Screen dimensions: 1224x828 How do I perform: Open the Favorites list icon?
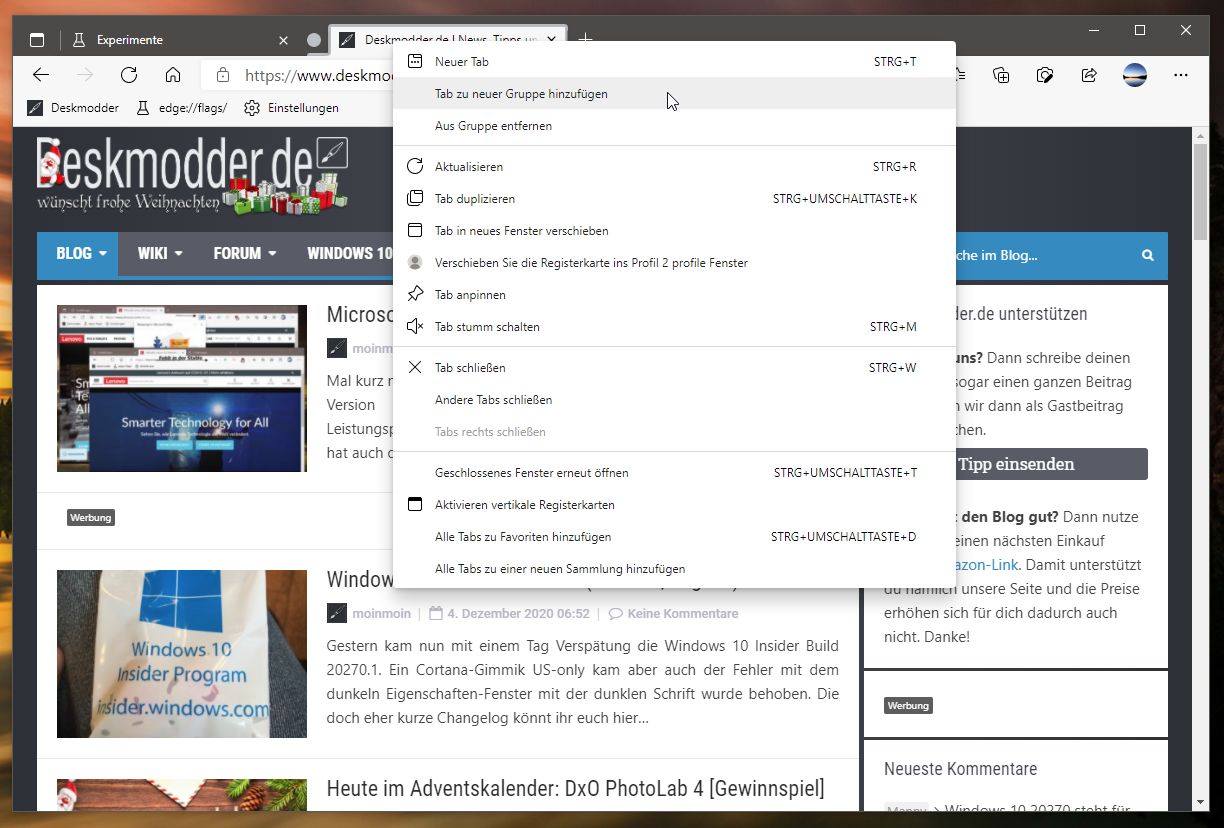(x=961, y=75)
